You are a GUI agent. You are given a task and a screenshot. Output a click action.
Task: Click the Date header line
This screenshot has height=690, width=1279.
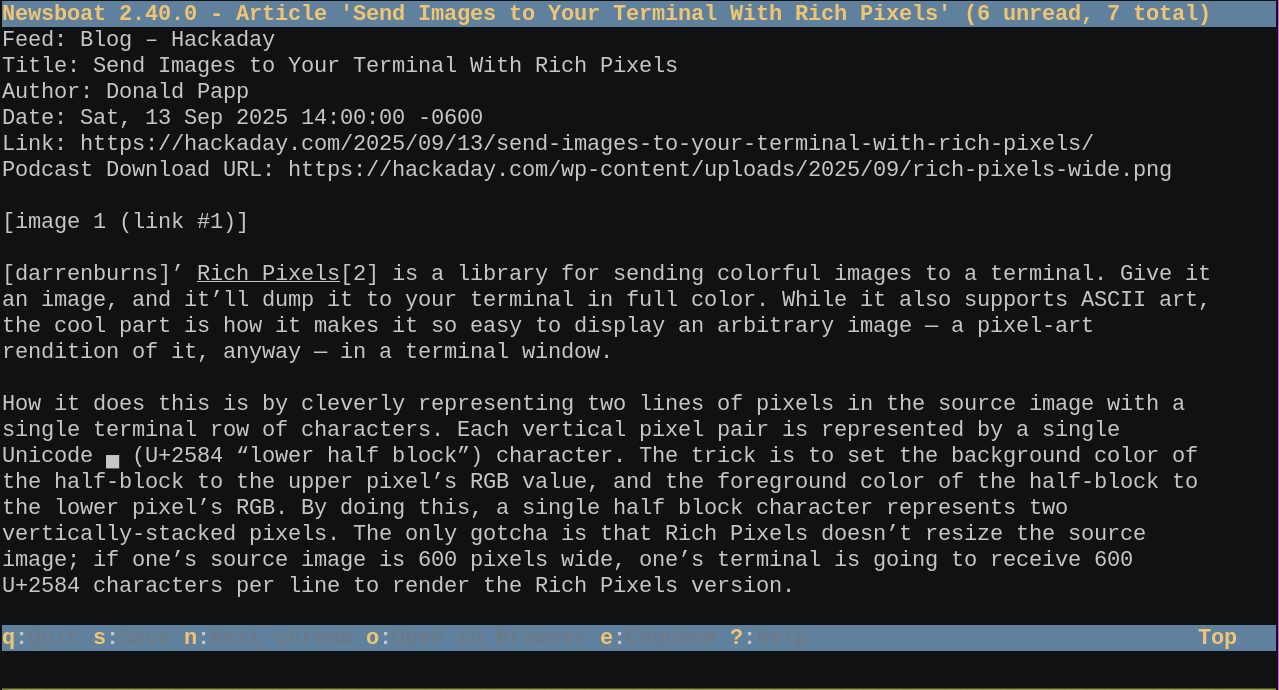click(242, 118)
